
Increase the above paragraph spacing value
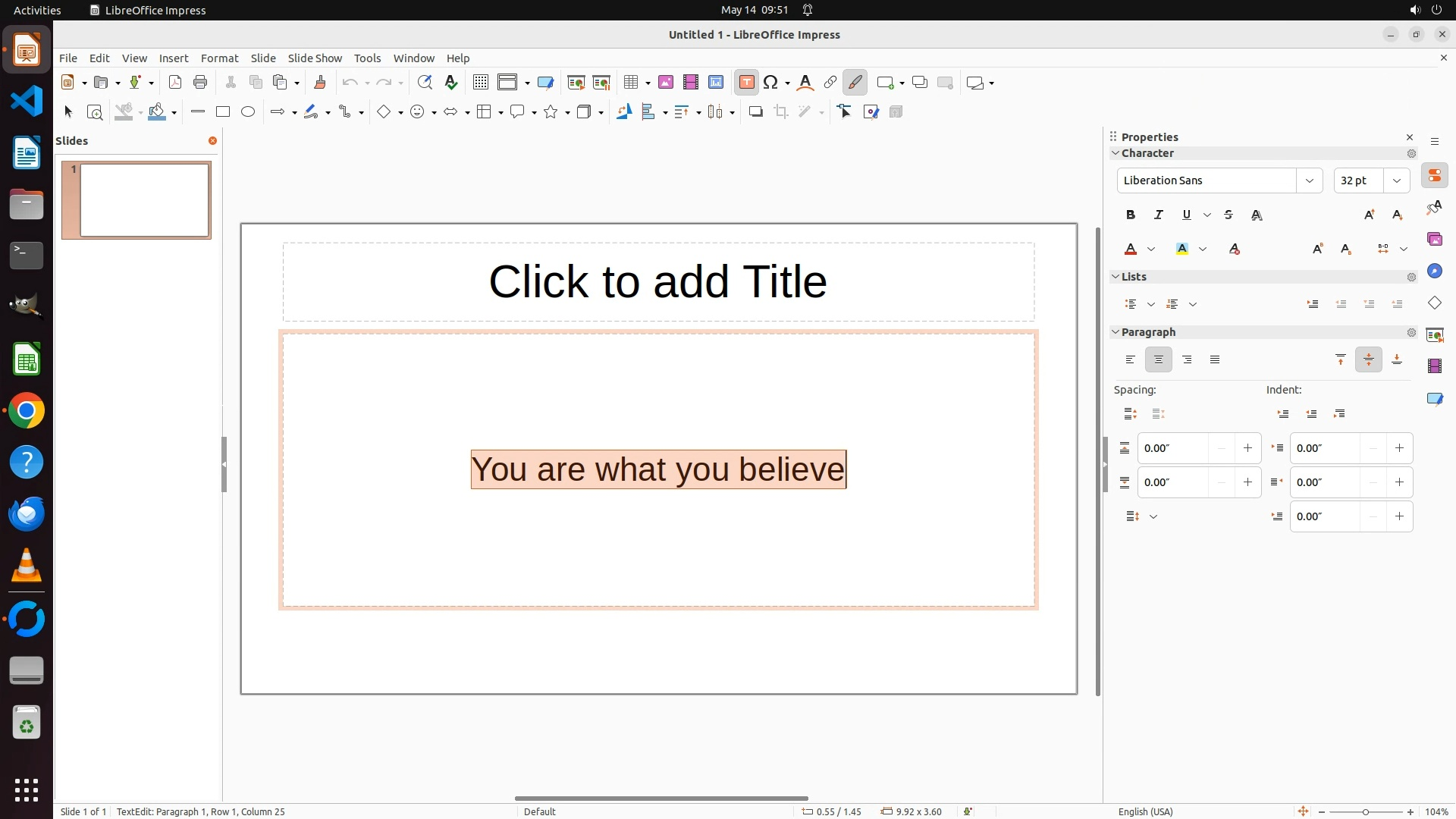[1247, 448]
